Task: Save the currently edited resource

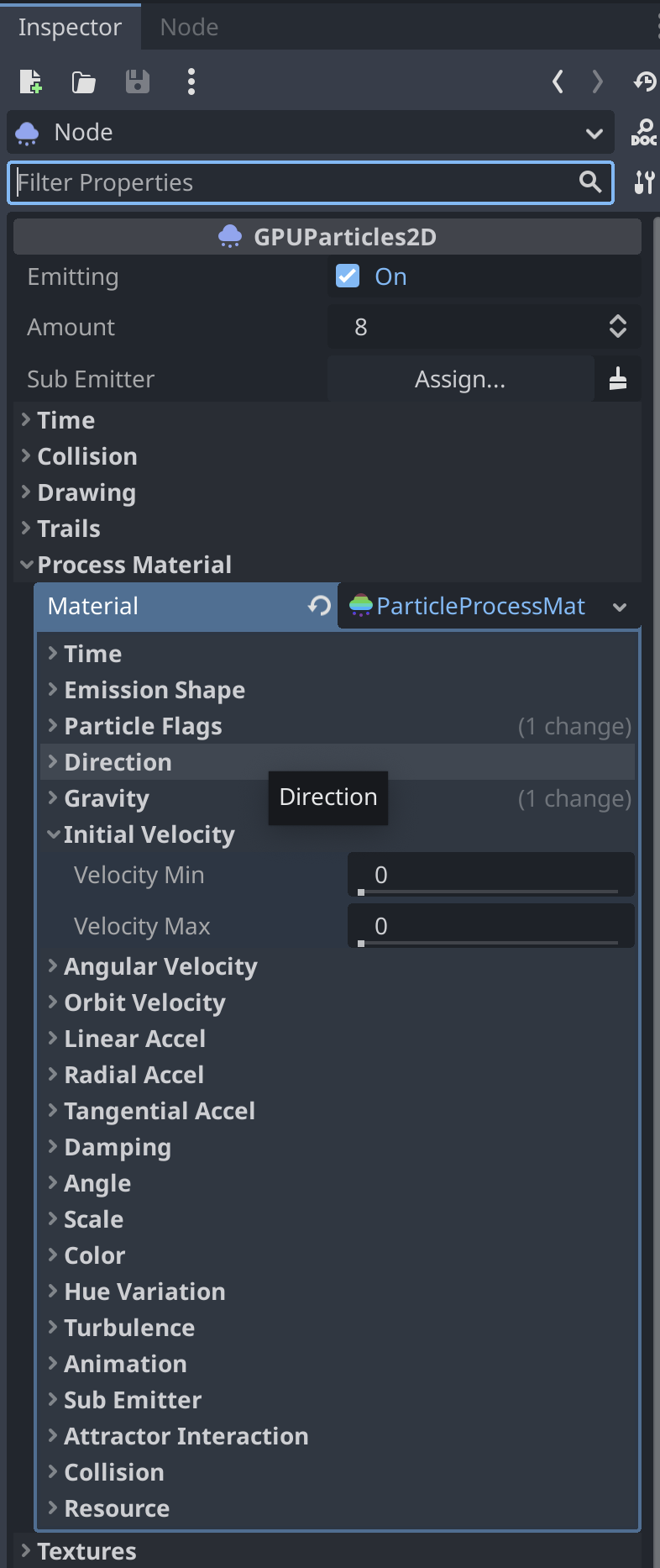Action: click(x=136, y=82)
